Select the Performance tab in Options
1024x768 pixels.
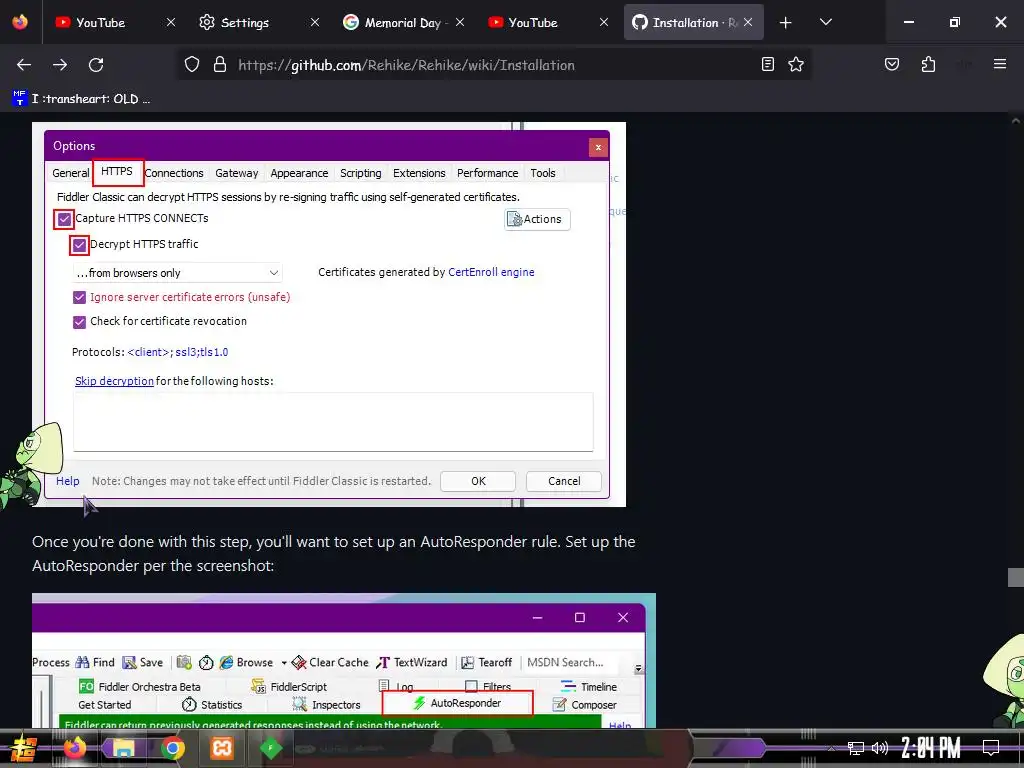[x=487, y=173]
